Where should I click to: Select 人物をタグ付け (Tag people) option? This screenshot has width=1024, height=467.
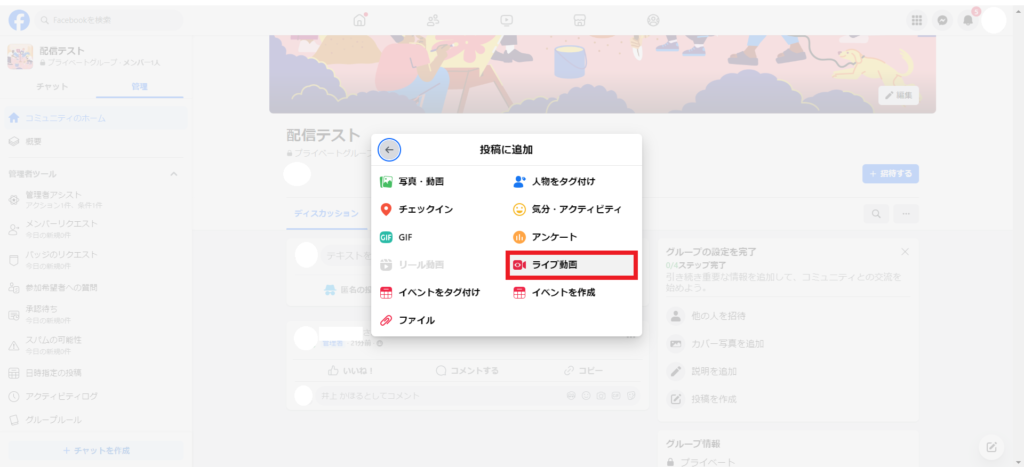(x=563, y=182)
